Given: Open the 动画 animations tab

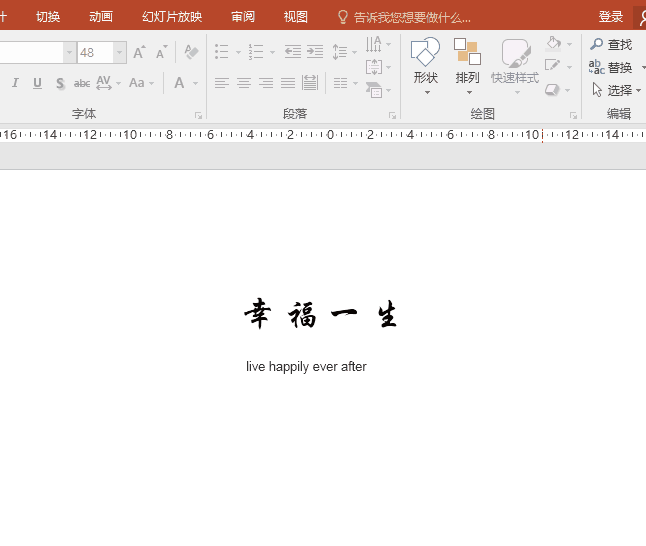Looking at the screenshot, I should pos(101,17).
